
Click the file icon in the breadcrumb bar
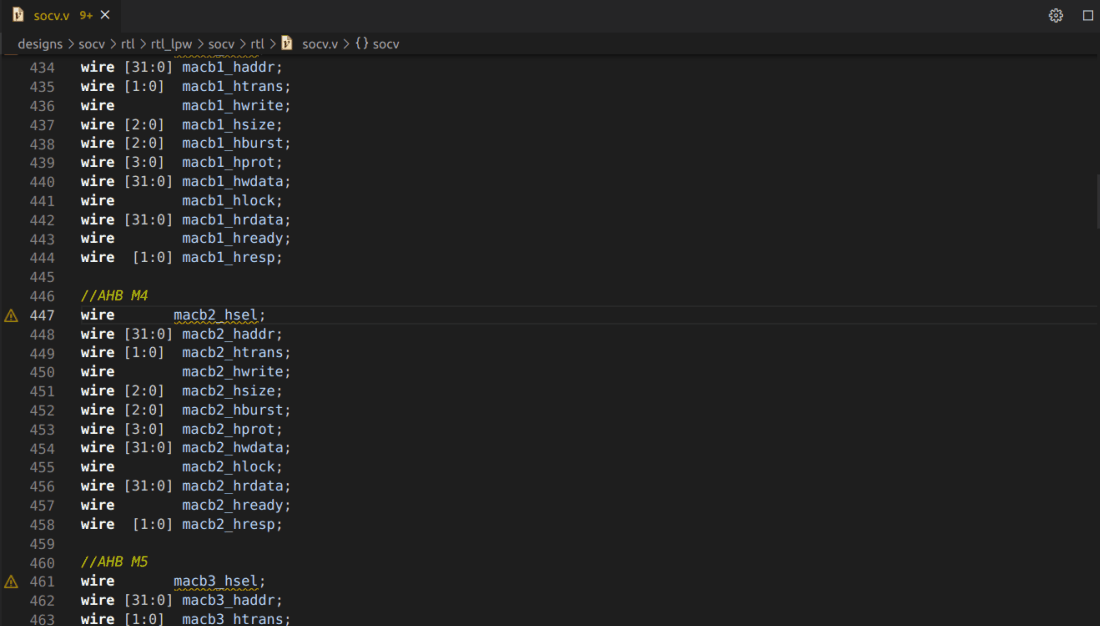click(x=287, y=44)
